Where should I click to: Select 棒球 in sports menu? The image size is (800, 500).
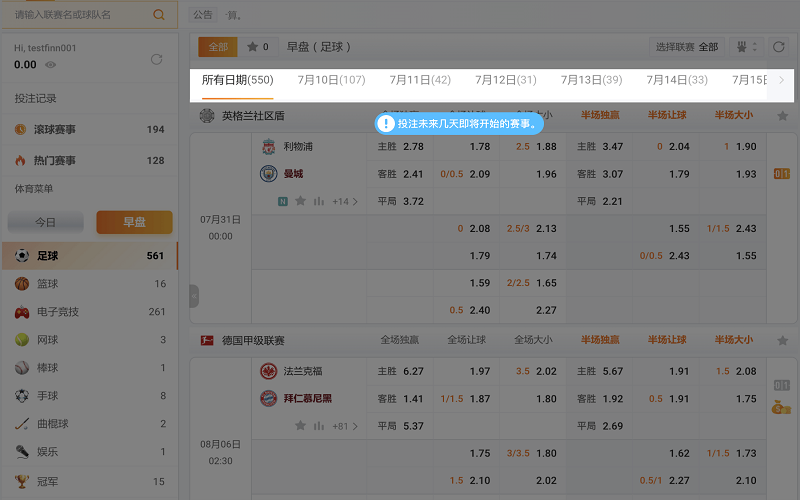tap(90, 368)
